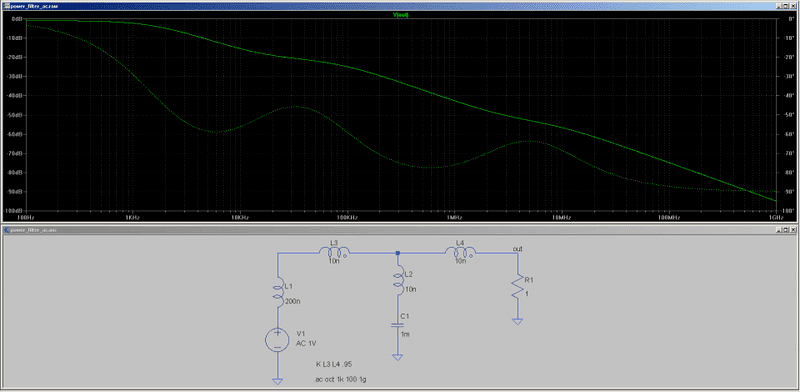Minimize the schematic window
This screenshot has height=392, width=800.
click(x=779, y=230)
